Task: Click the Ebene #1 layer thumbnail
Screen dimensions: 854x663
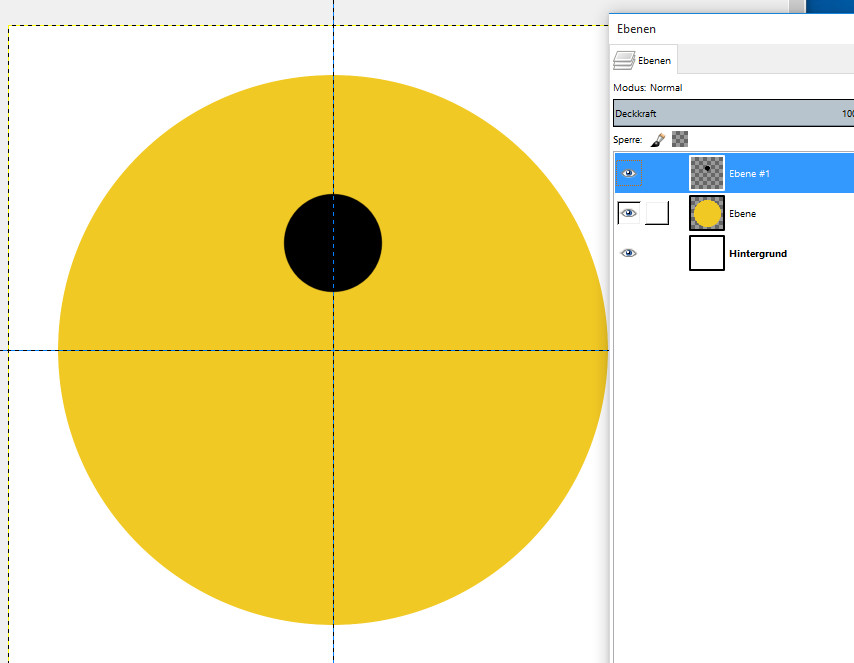Action: (x=707, y=173)
